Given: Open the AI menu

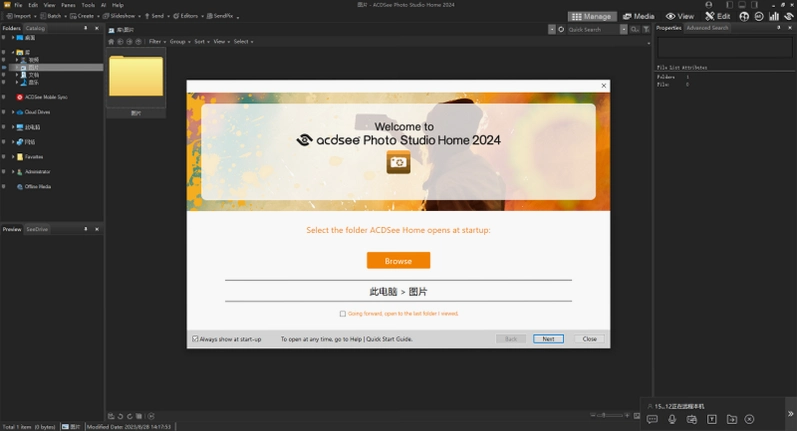Looking at the screenshot, I should (x=103, y=5).
